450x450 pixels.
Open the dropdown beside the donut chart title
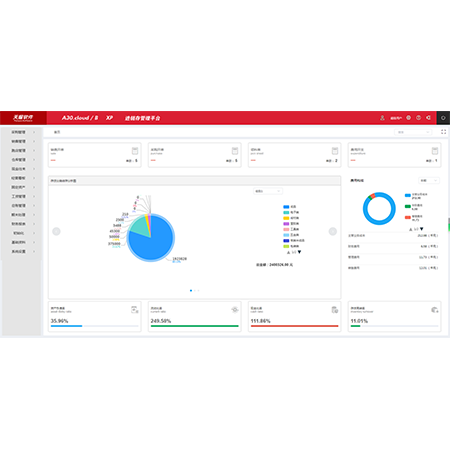429,180
